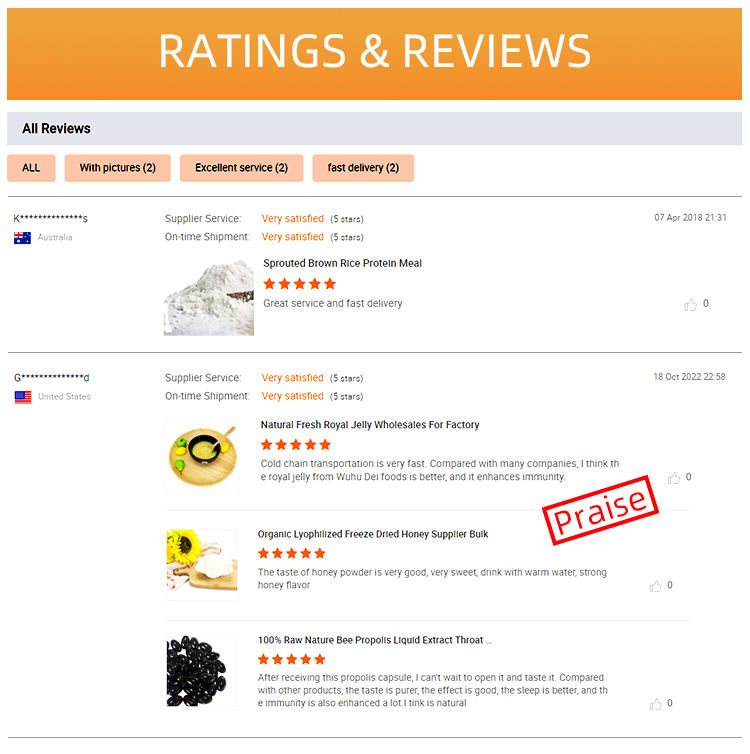View the rice protein powder thumbnail

209,298
